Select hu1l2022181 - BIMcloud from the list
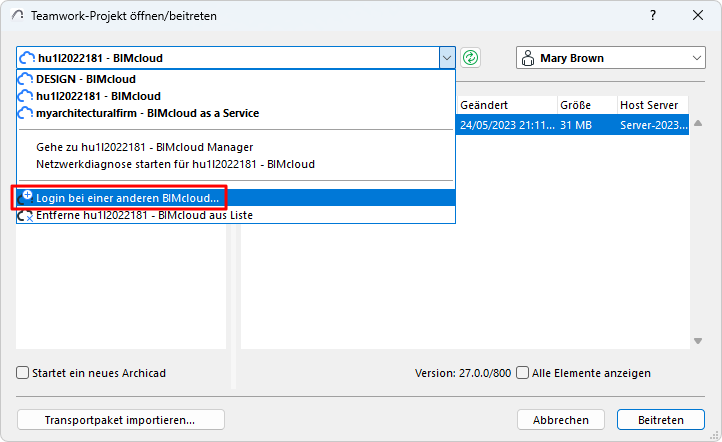This screenshot has height=442, width=722. 98,96
